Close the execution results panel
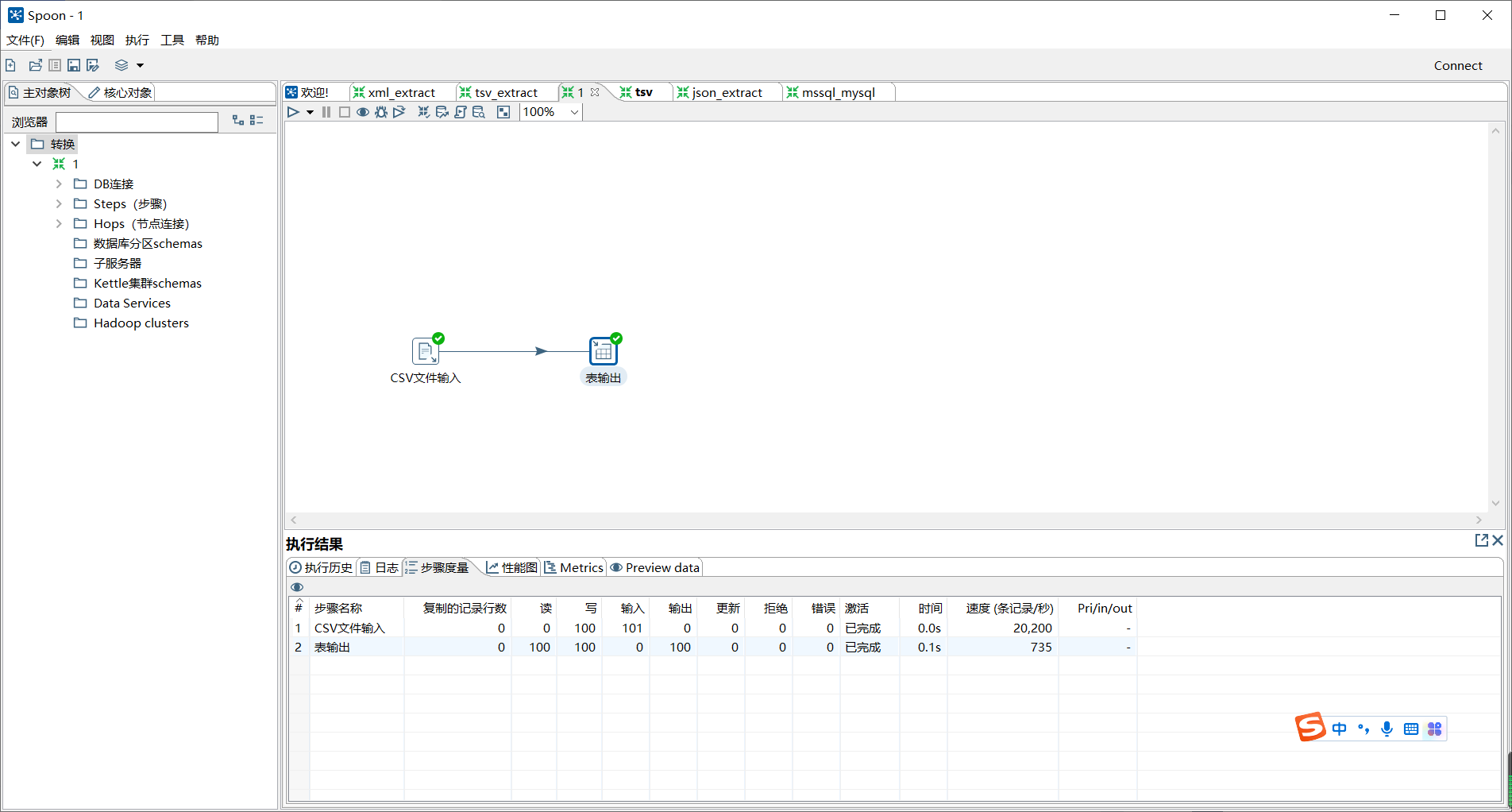1512x812 pixels. click(x=1498, y=540)
